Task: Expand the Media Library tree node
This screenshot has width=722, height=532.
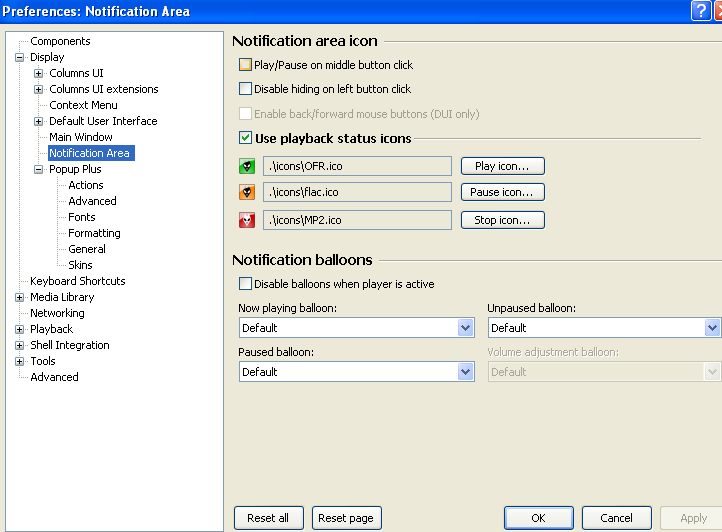Action: [20, 297]
